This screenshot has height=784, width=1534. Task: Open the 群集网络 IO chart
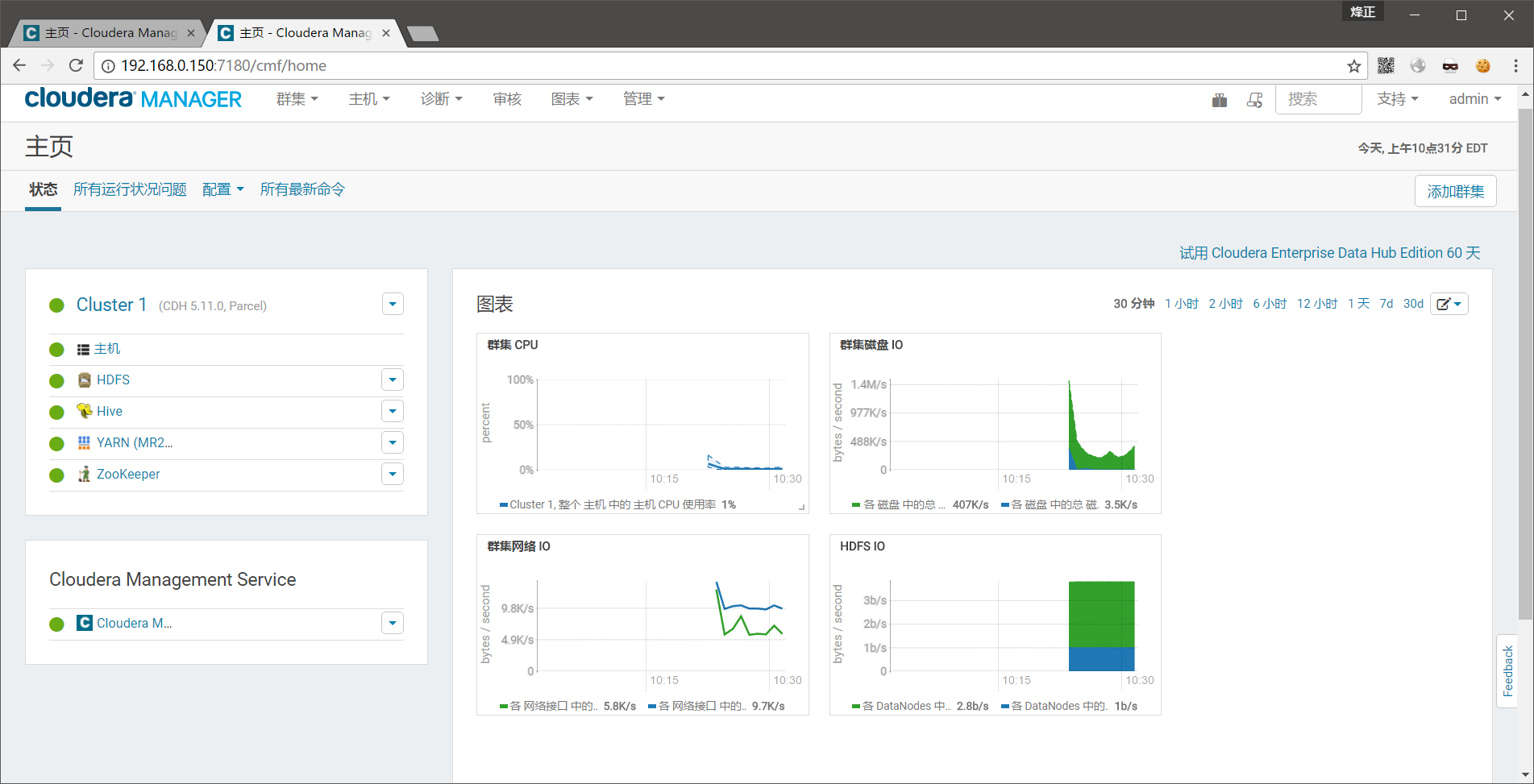(x=642, y=624)
